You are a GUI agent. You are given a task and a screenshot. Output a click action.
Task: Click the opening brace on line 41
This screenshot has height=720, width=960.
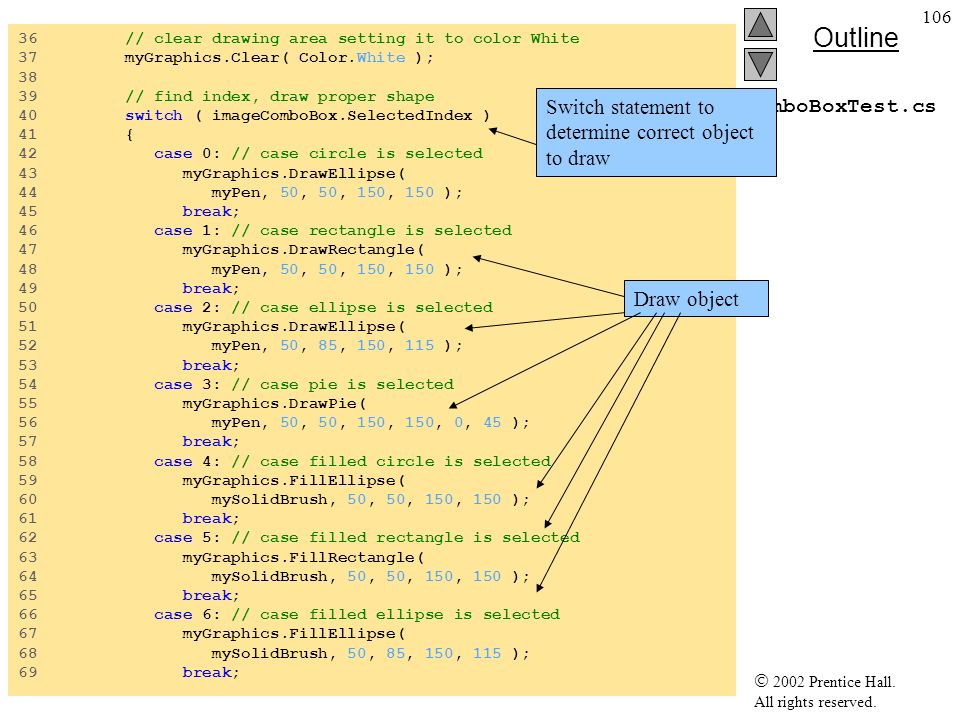(x=129, y=135)
